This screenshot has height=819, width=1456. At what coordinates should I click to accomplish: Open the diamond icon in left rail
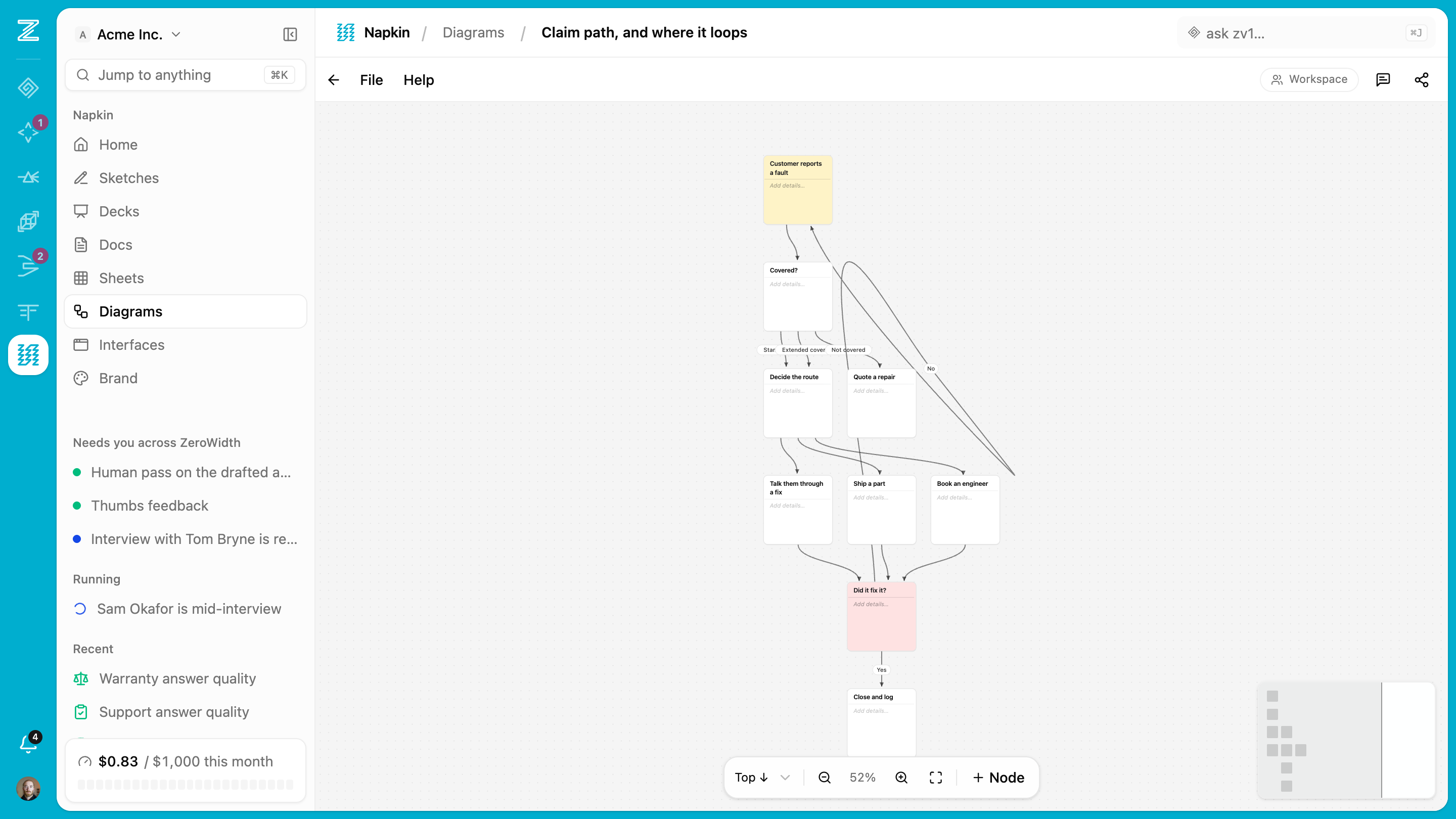click(28, 87)
